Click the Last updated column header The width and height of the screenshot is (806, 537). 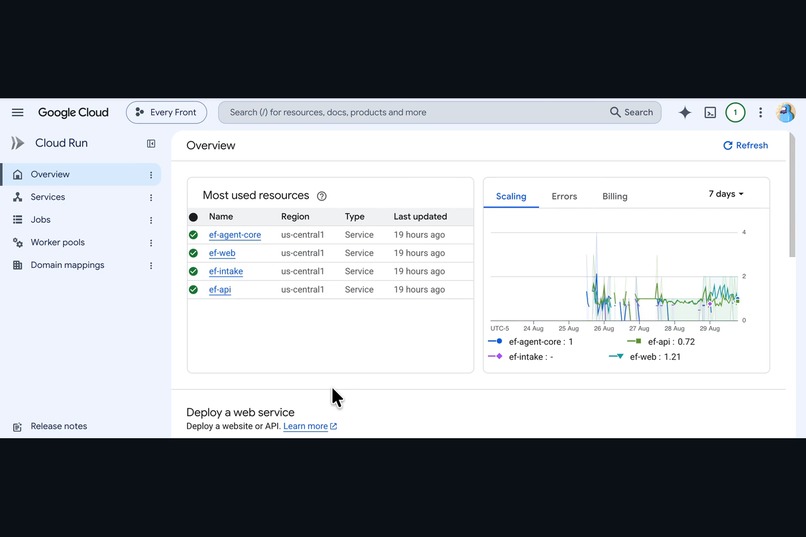420,216
